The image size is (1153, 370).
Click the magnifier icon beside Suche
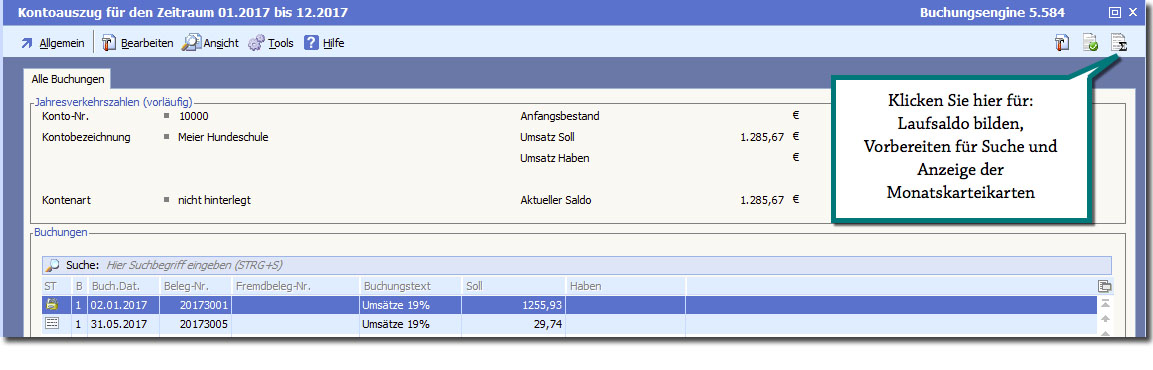tap(53, 265)
